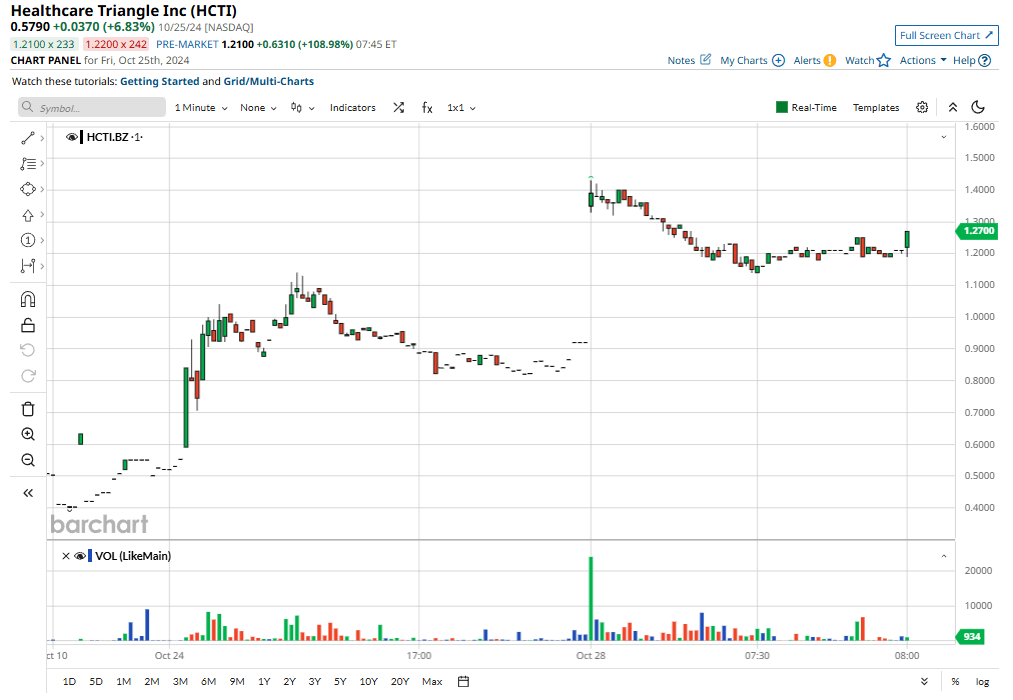Select the 20Y time range

coord(400,681)
